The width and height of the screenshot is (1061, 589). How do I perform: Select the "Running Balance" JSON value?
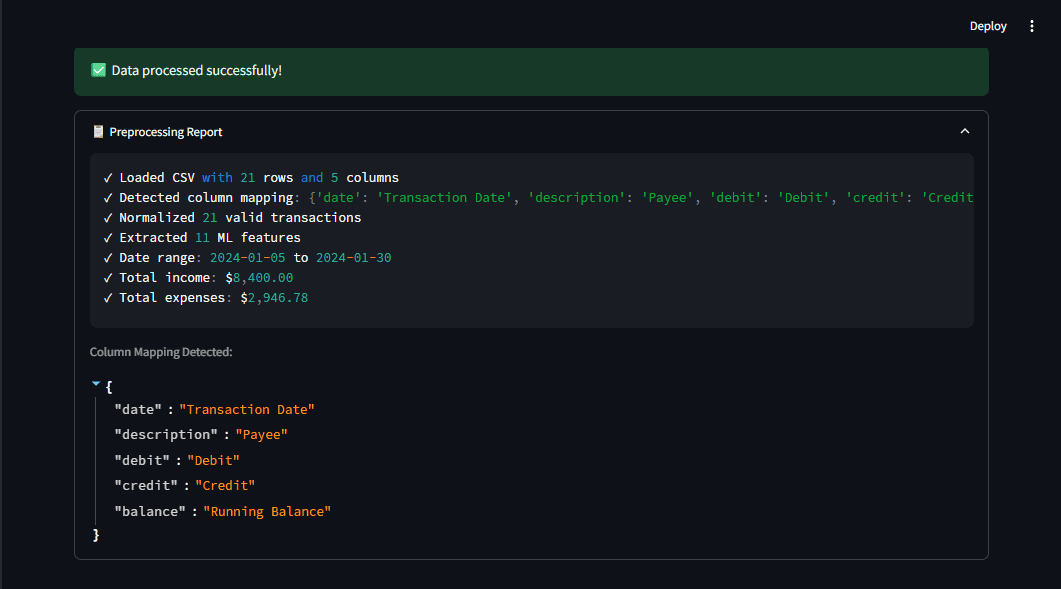click(266, 511)
